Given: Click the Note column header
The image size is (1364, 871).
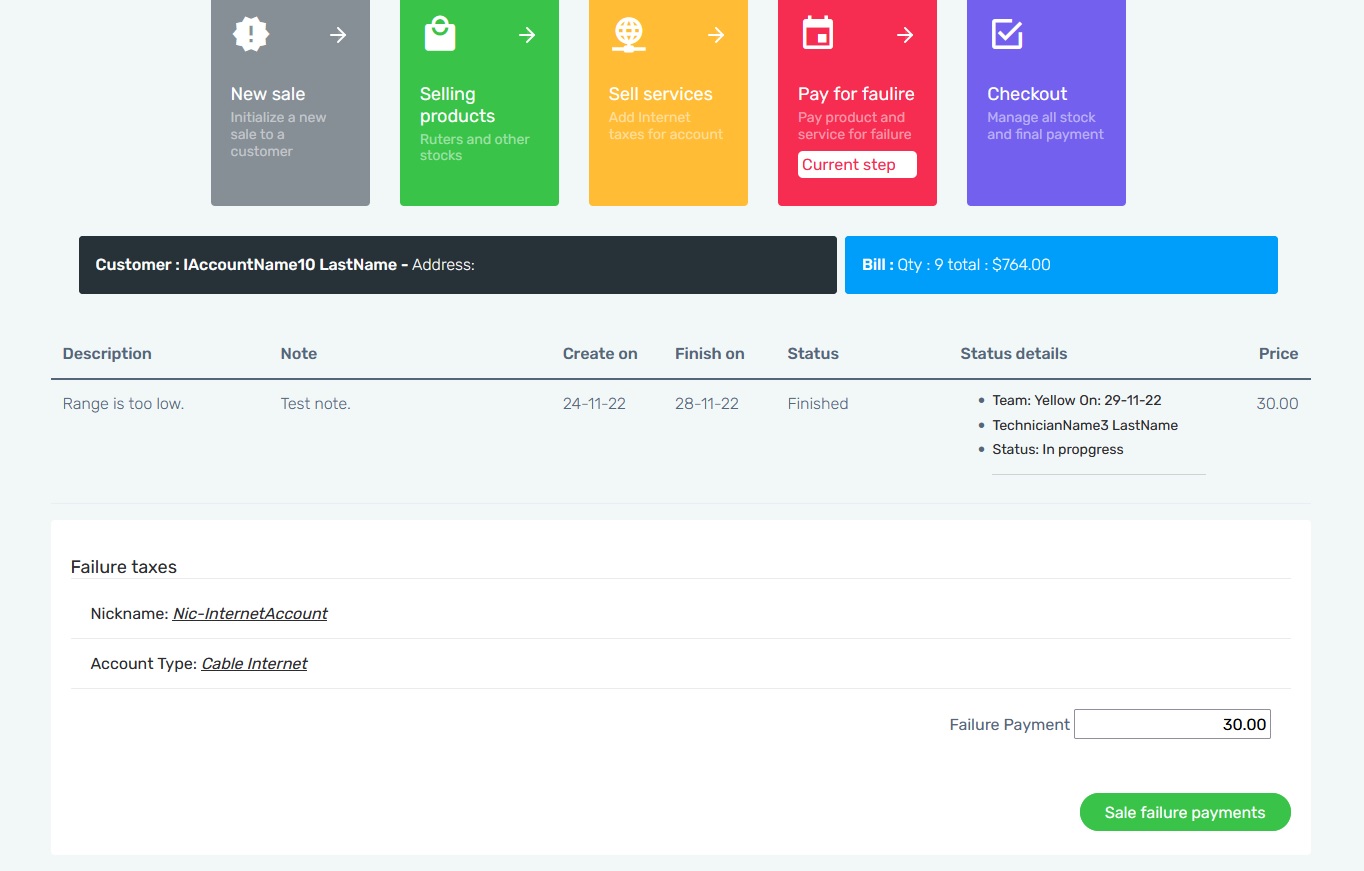Looking at the screenshot, I should (x=299, y=353).
